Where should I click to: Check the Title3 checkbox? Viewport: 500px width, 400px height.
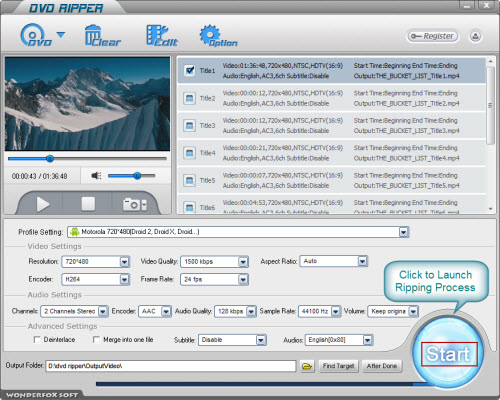tap(190, 125)
